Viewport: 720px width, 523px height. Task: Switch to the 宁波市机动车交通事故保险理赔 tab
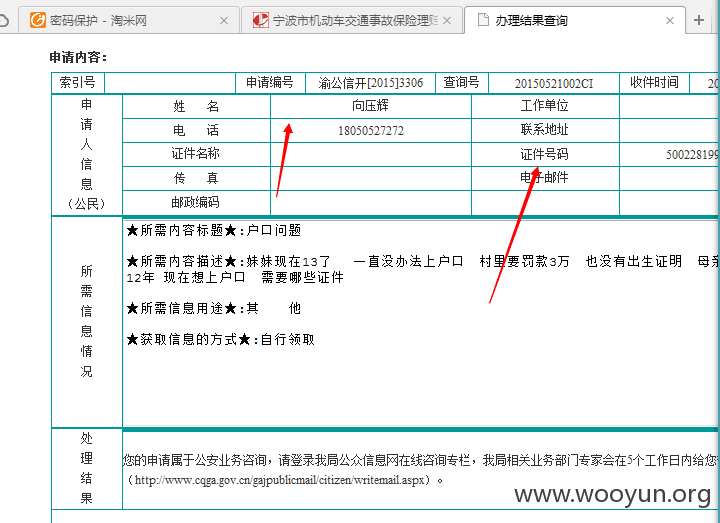point(352,20)
